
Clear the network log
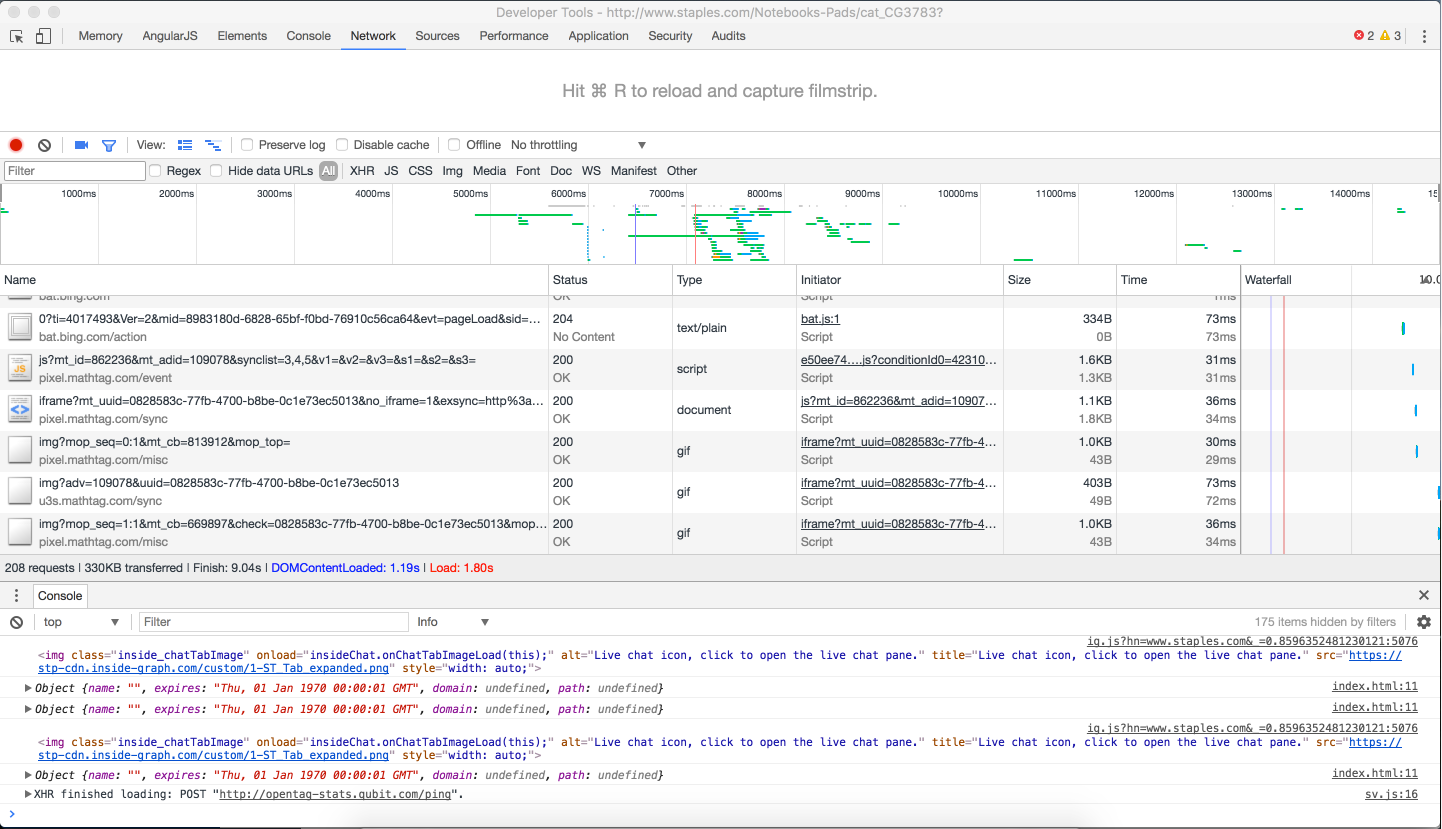[44, 145]
